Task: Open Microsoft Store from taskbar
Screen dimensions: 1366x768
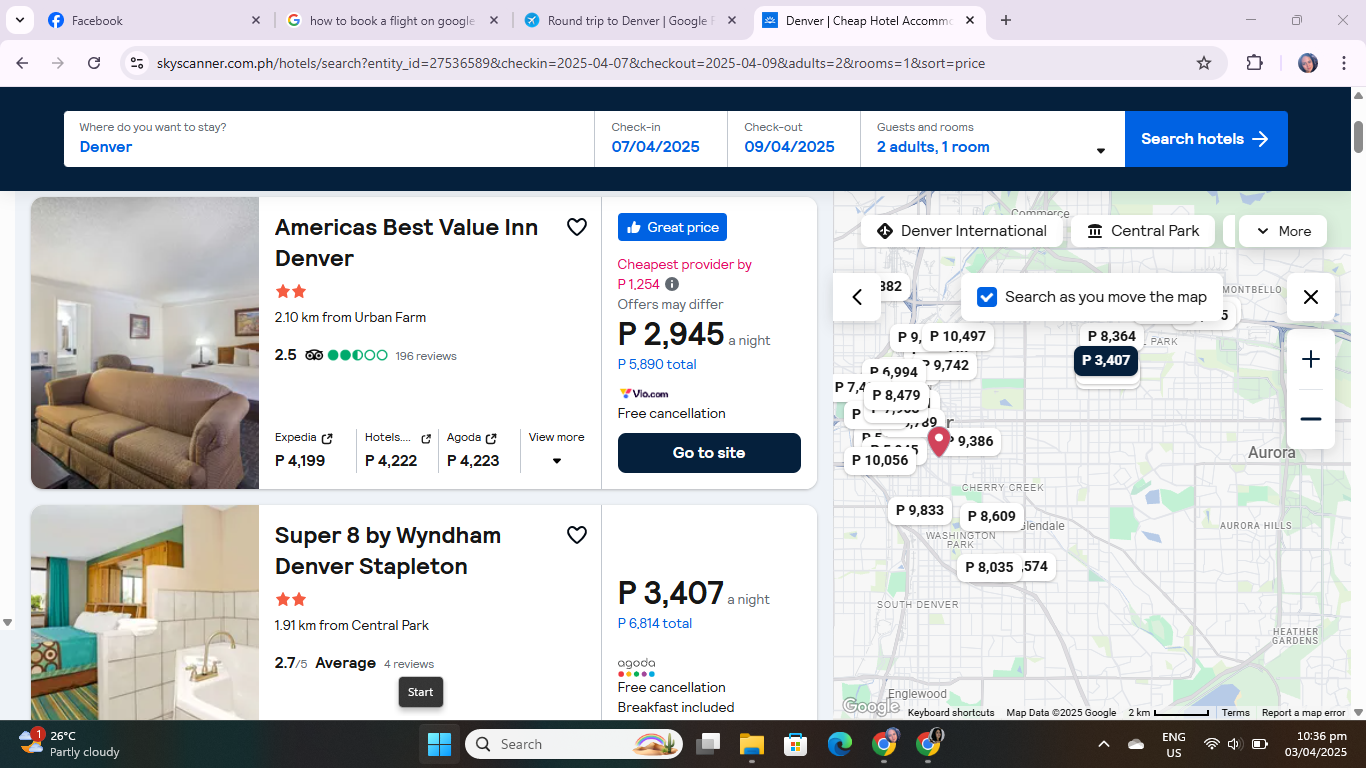Action: coord(795,744)
